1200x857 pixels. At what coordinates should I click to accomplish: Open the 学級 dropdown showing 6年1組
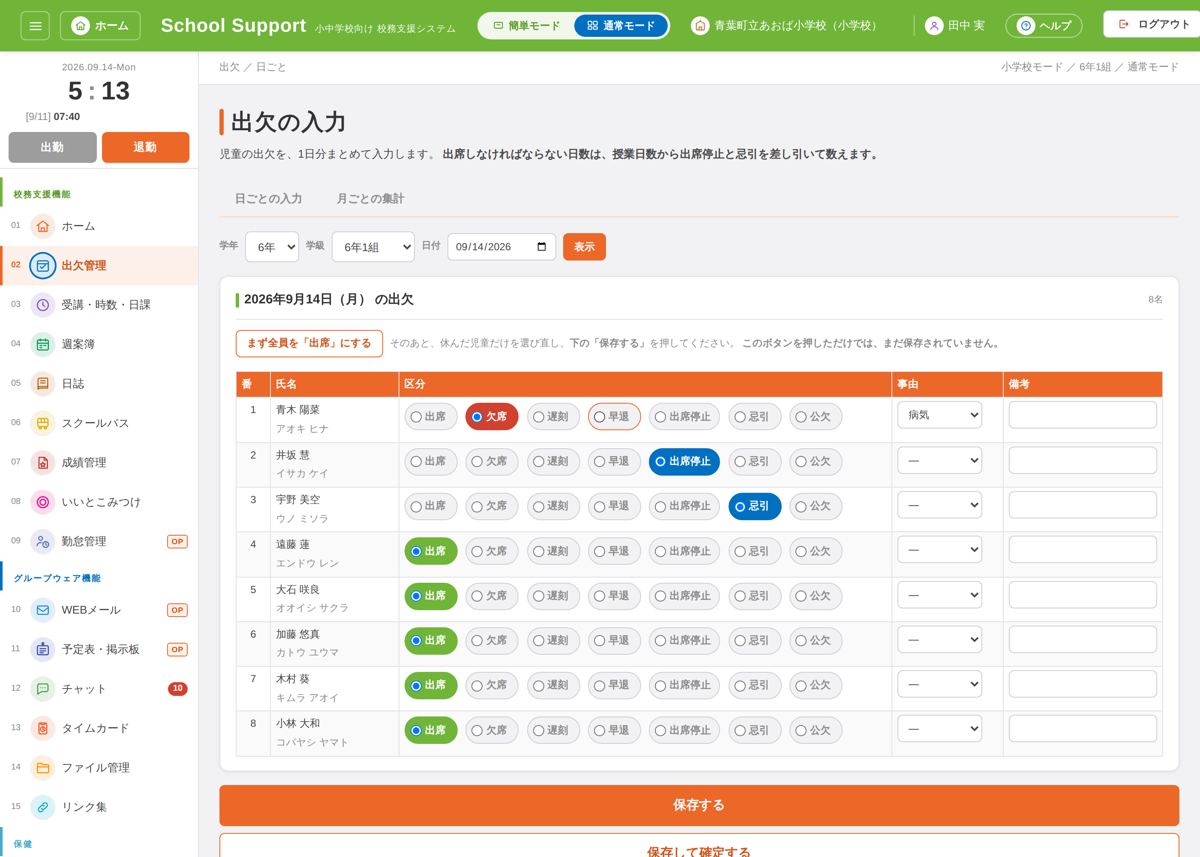373,247
